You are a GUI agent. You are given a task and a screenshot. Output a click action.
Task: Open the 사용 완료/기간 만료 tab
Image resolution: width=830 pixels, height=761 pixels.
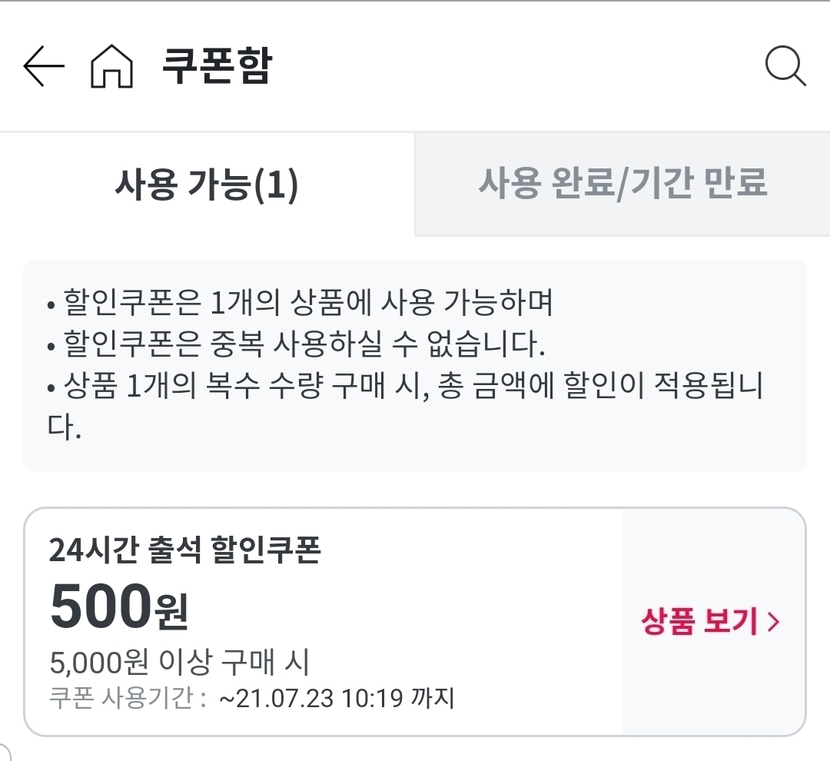point(622,184)
